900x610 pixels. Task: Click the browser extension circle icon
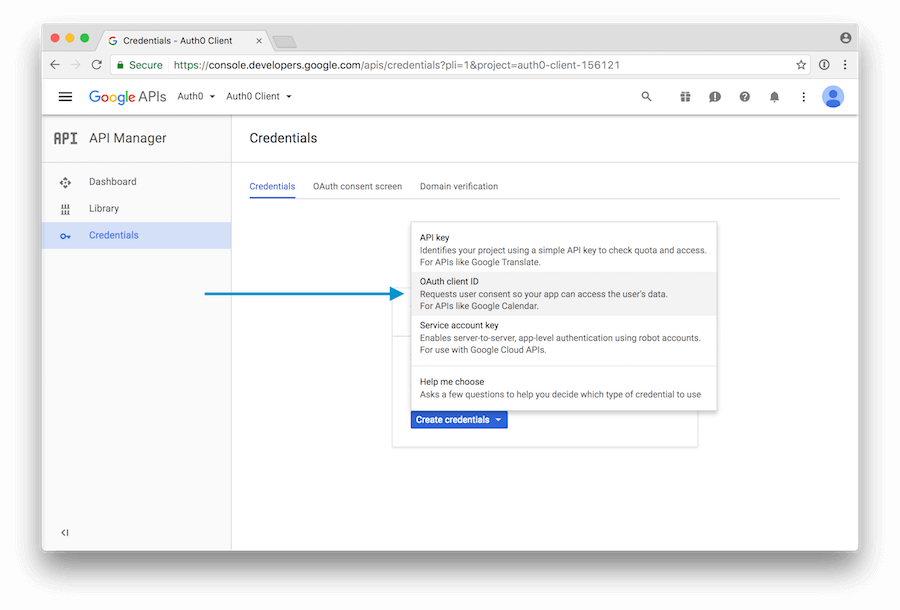click(824, 65)
